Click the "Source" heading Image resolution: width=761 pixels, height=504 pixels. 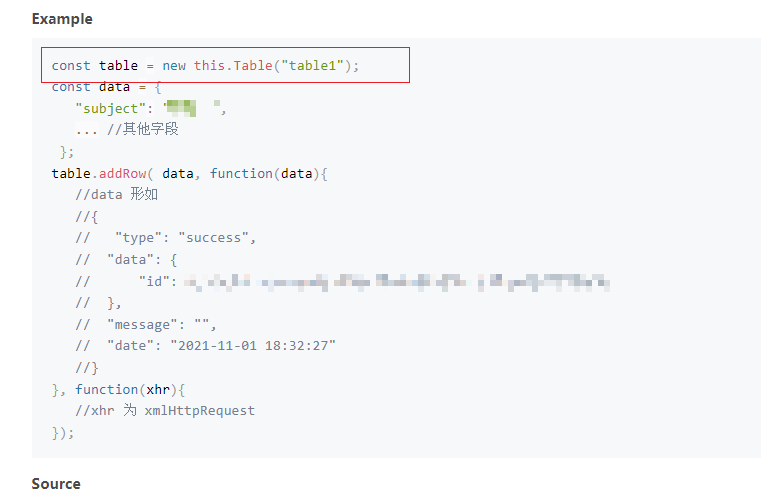point(56,484)
